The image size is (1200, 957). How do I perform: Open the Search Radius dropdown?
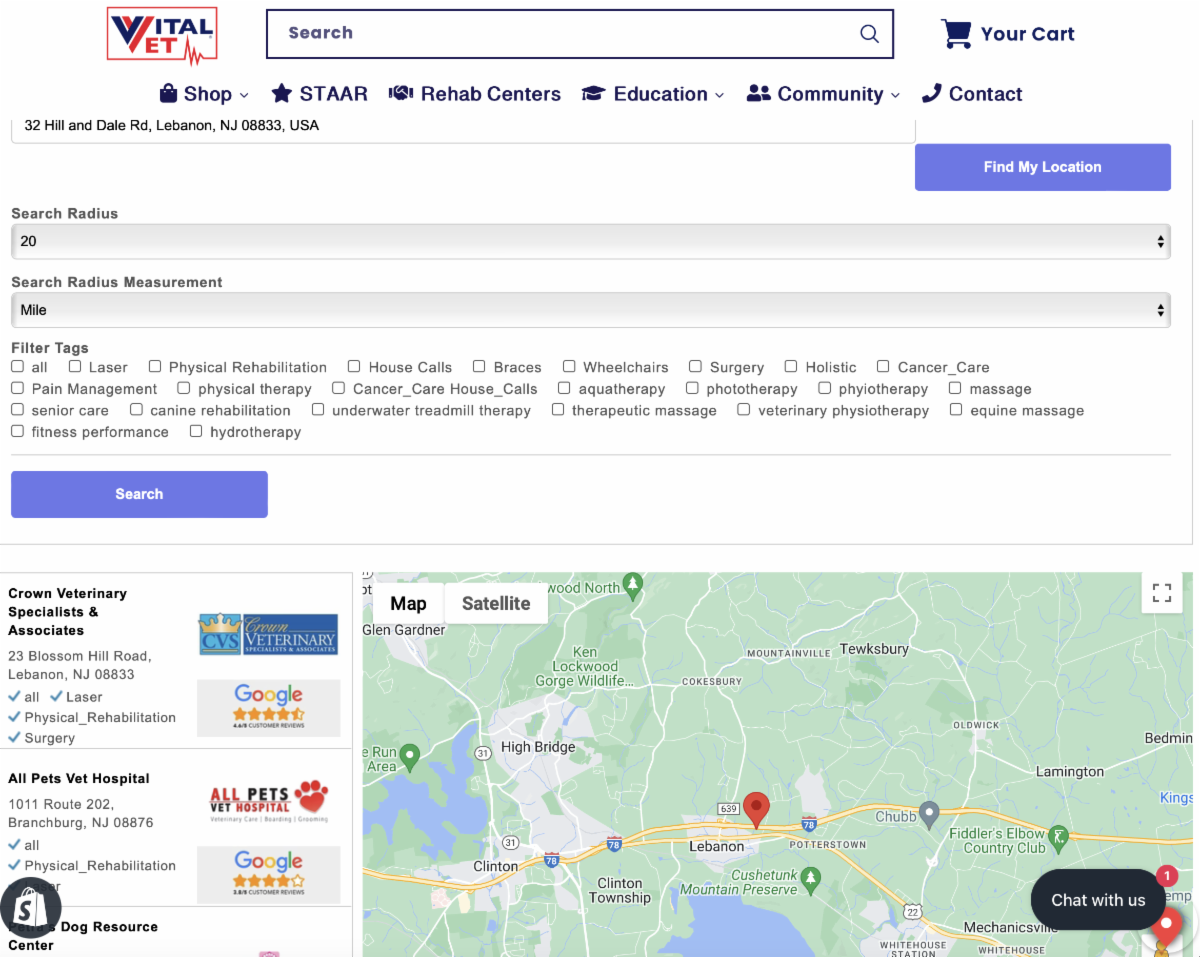(590, 241)
